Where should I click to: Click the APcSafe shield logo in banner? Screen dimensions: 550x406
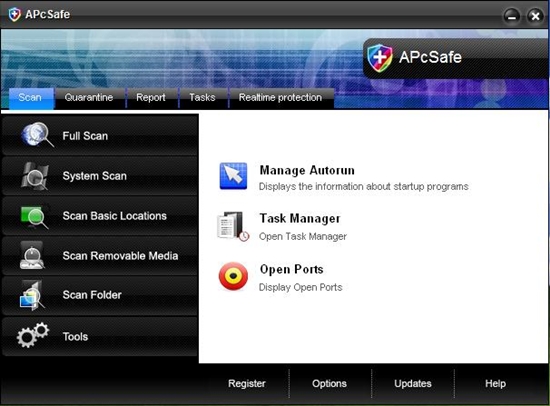pos(380,58)
